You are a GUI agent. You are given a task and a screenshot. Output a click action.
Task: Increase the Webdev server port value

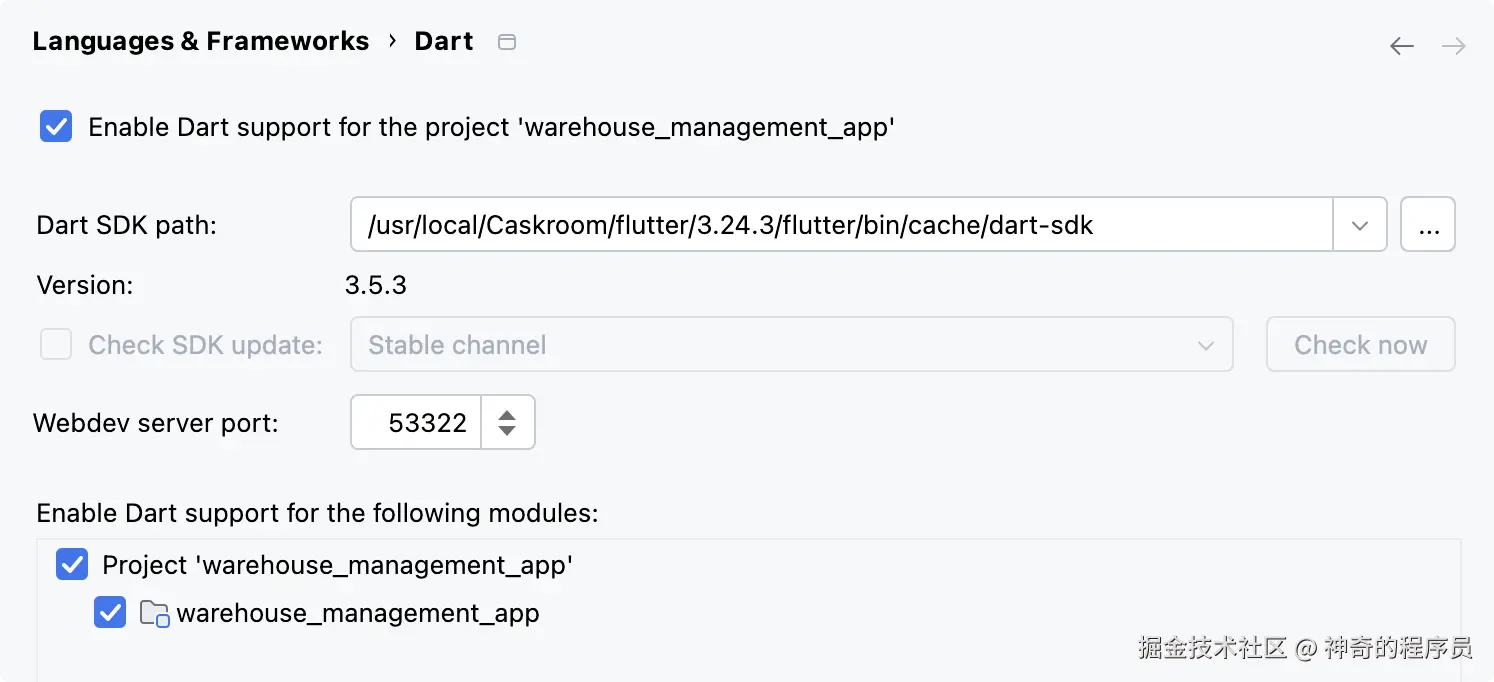pos(507,415)
